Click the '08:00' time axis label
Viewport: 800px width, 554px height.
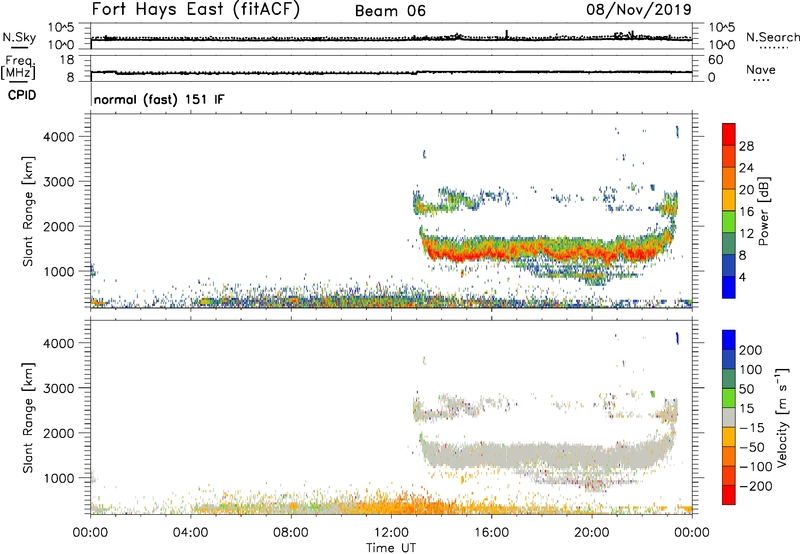coord(291,533)
